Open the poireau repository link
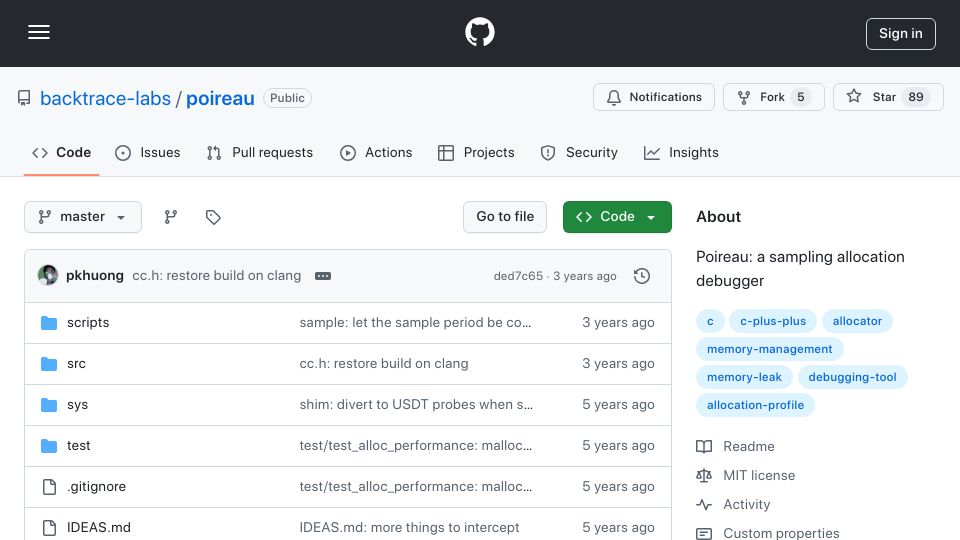The image size is (960, 540). (220, 98)
